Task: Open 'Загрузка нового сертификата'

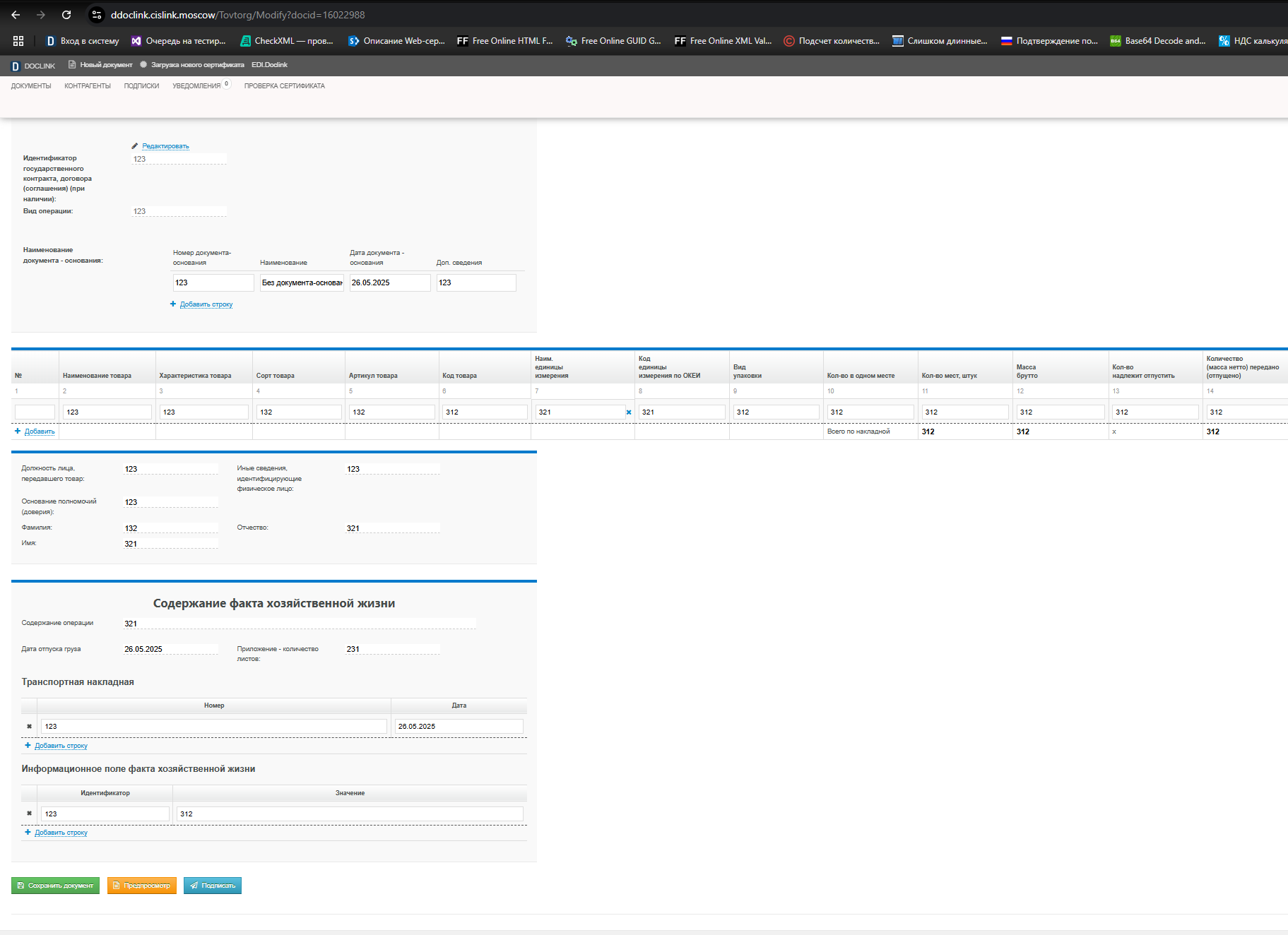Action: point(191,65)
